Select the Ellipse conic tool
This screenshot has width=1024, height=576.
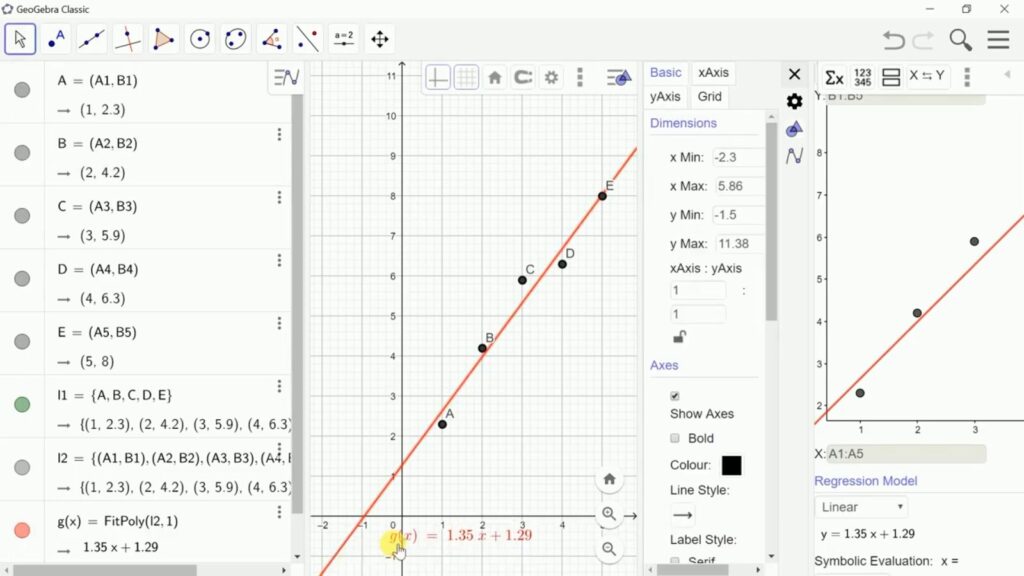[236, 39]
